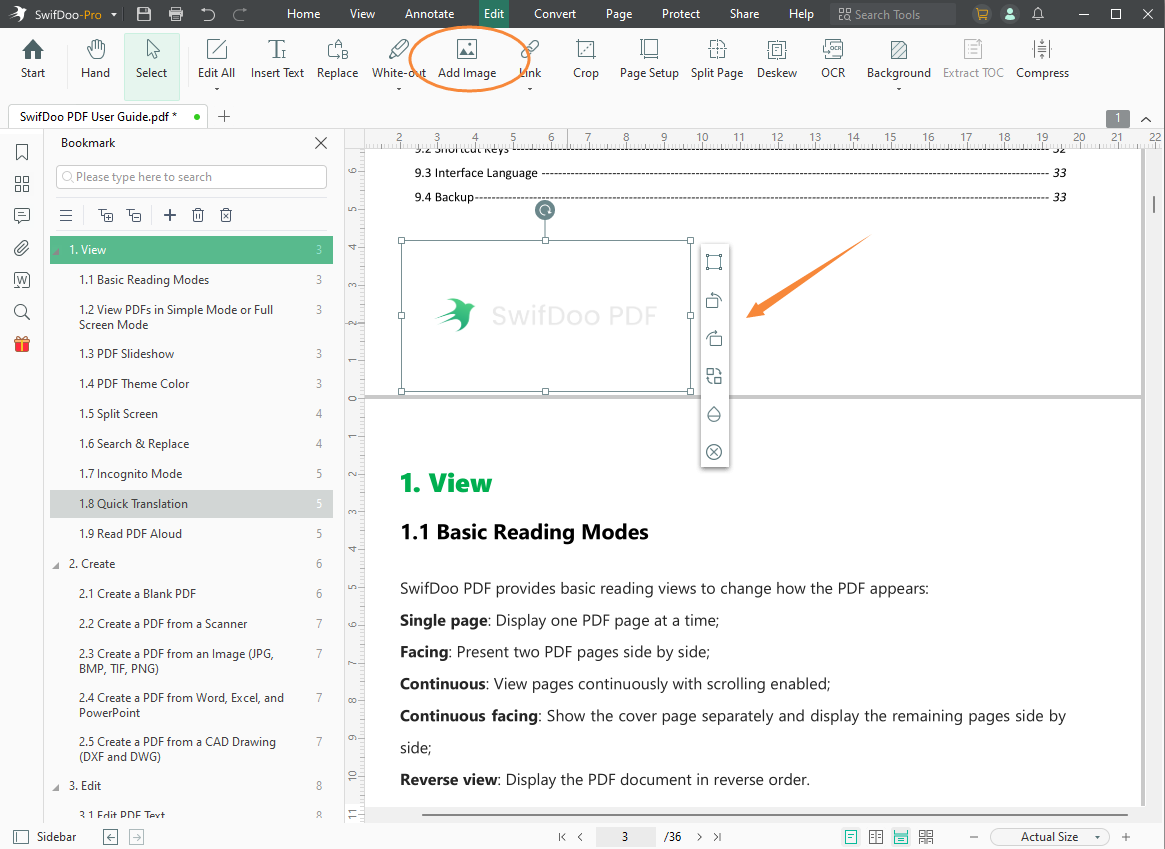Run the Deskew tool
This screenshot has width=1165, height=849.
776,59
